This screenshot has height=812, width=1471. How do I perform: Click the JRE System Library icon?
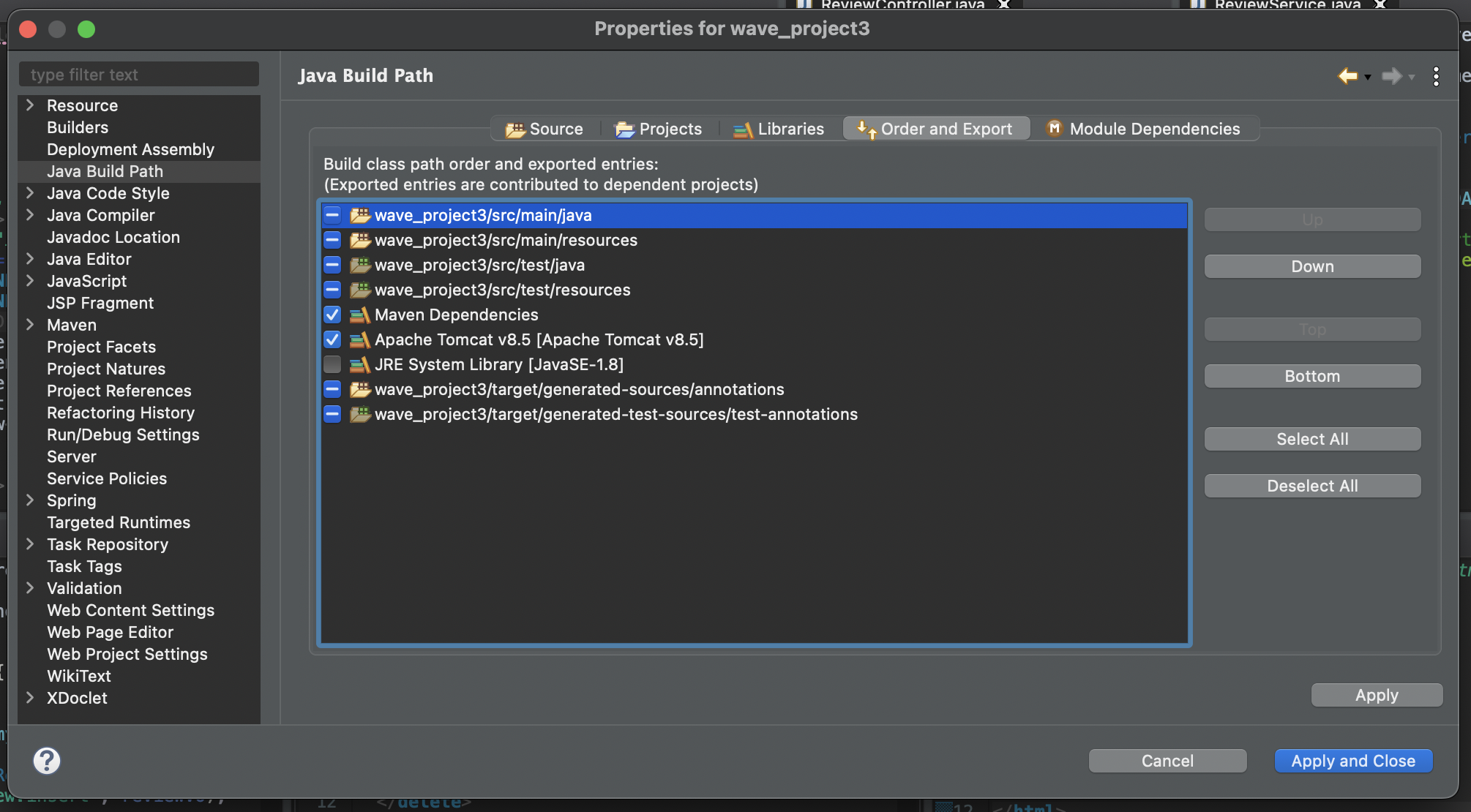(x=359, y=364)
